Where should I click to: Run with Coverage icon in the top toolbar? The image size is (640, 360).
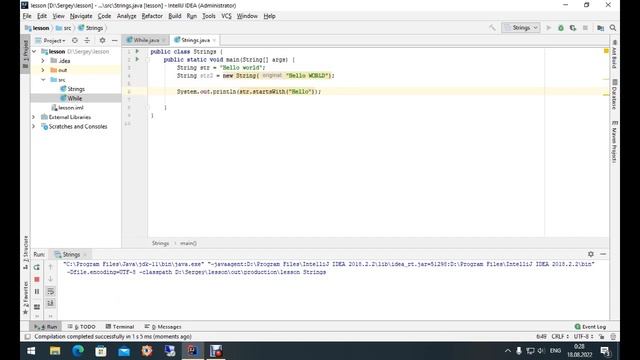point(573,28)
